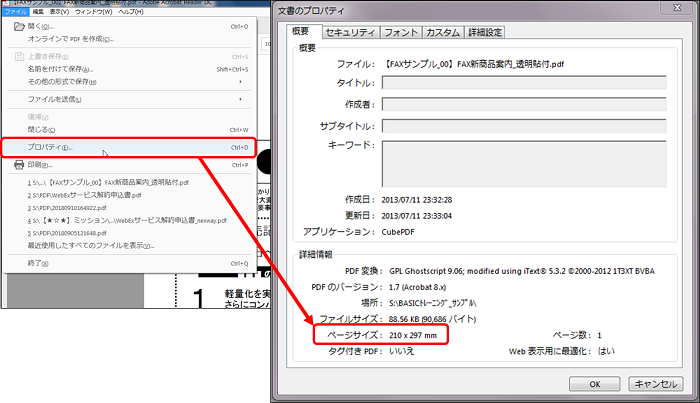
Task: Click the ページ数 value 1
Action: [x=600, y=335]
